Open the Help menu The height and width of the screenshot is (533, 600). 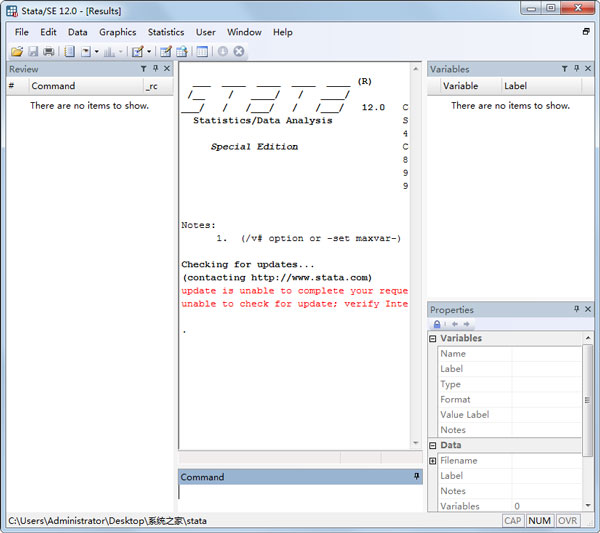coord(283,32)
